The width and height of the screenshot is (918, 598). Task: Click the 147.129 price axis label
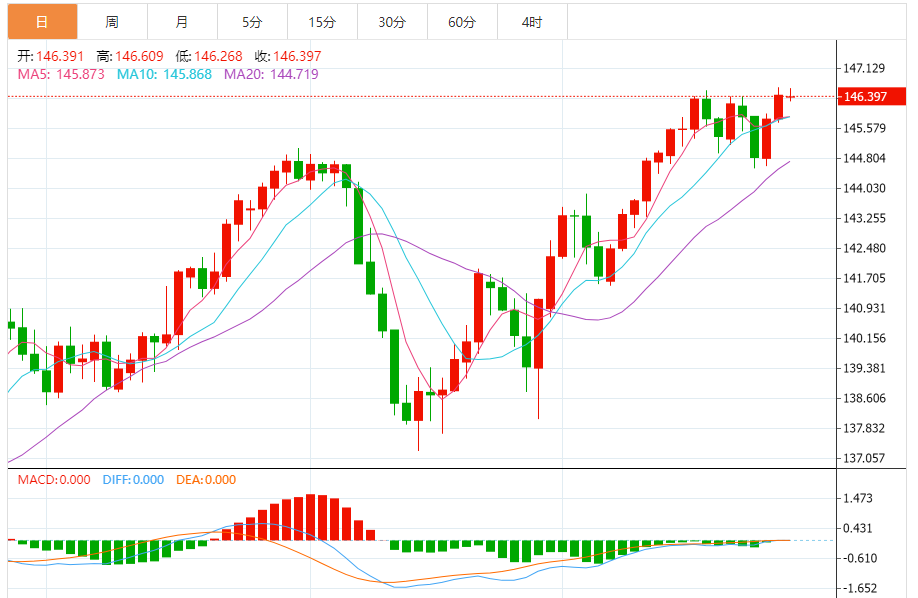click(x=864, y=69)
